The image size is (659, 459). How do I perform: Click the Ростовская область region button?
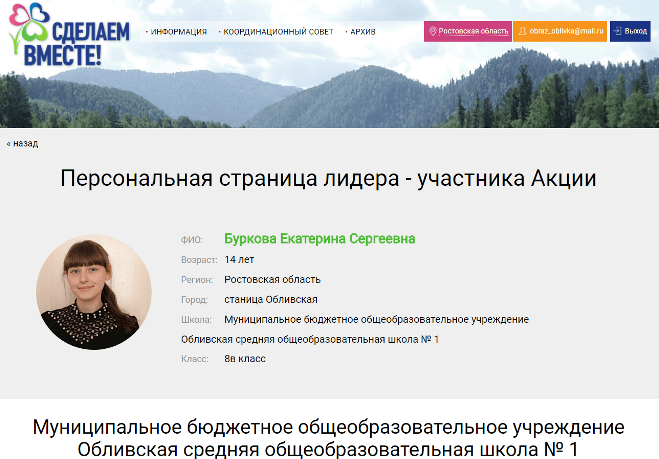[468, 31]
